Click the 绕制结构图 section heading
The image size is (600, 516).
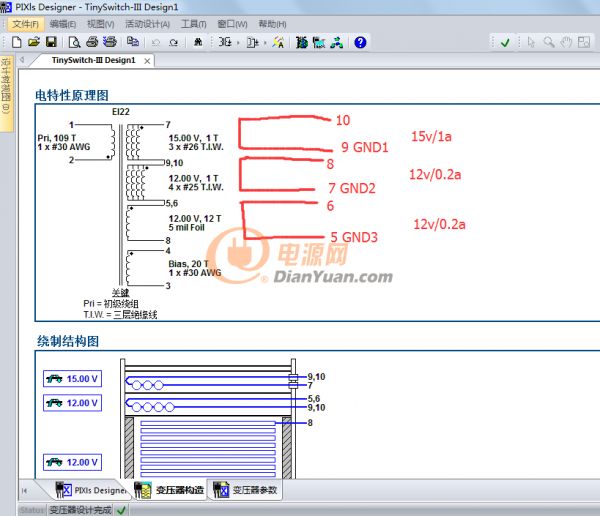tap(68, 341)
